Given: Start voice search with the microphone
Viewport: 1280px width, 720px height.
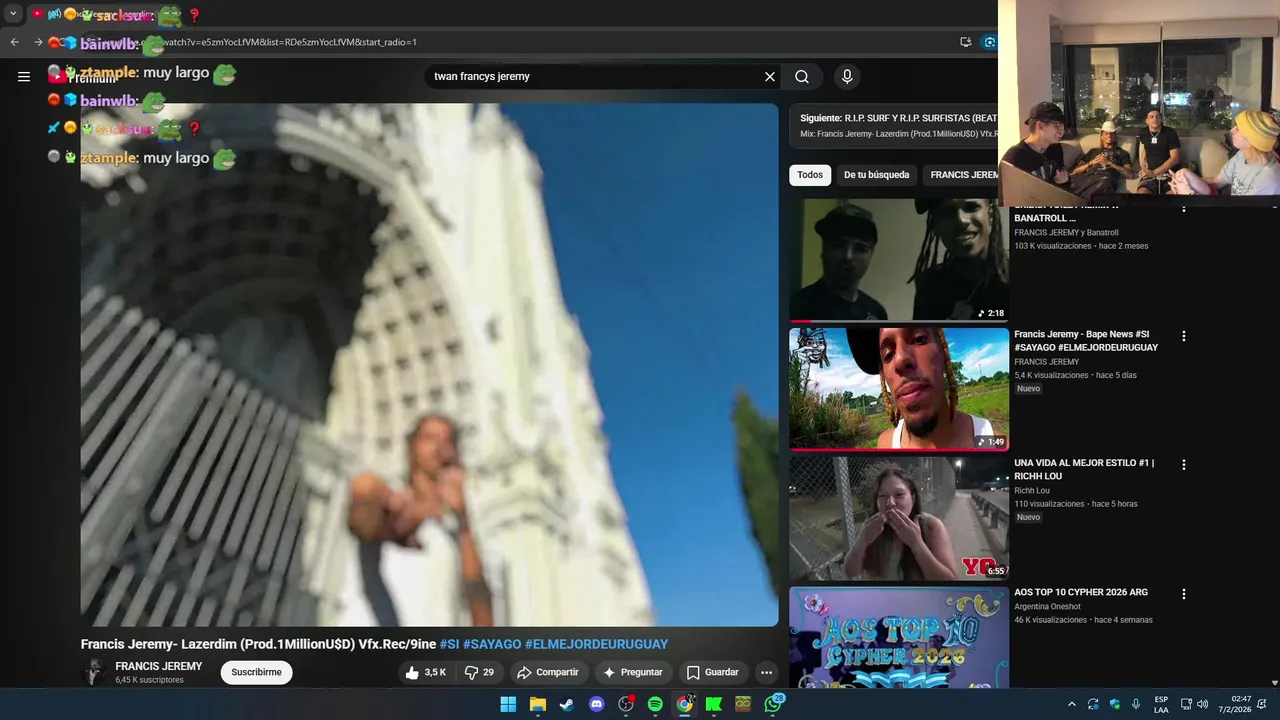Looking at the screenshot, I should (847, 77).
